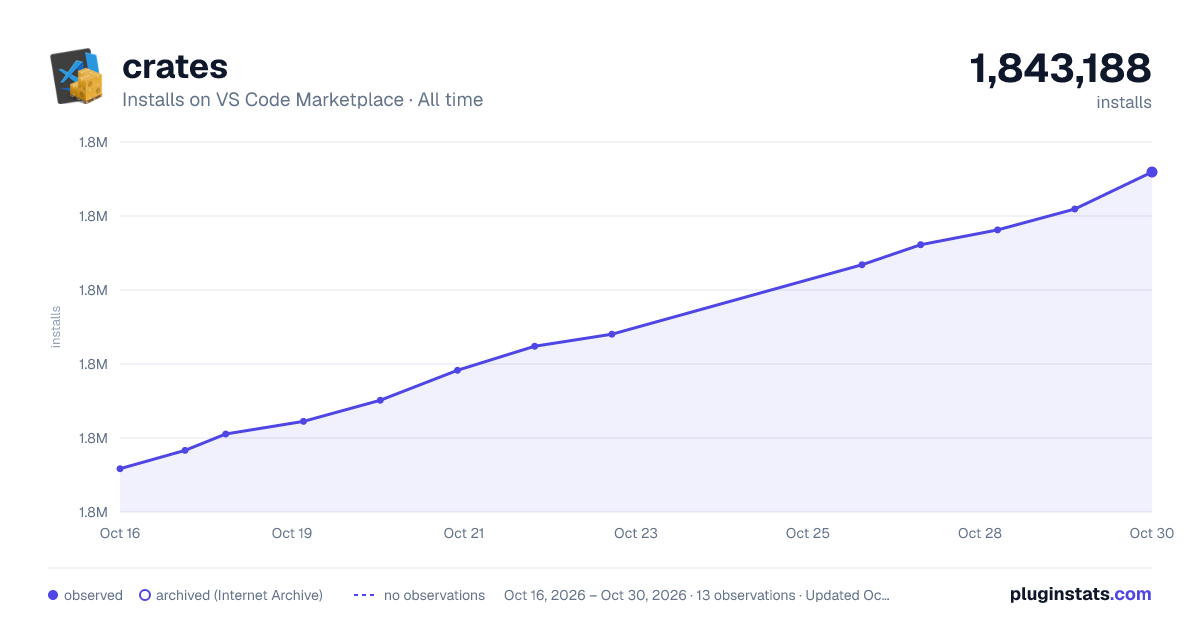The image size is (1200, 630).
Task: Click the 'no observations' legend label
Action: coord(434,595)
